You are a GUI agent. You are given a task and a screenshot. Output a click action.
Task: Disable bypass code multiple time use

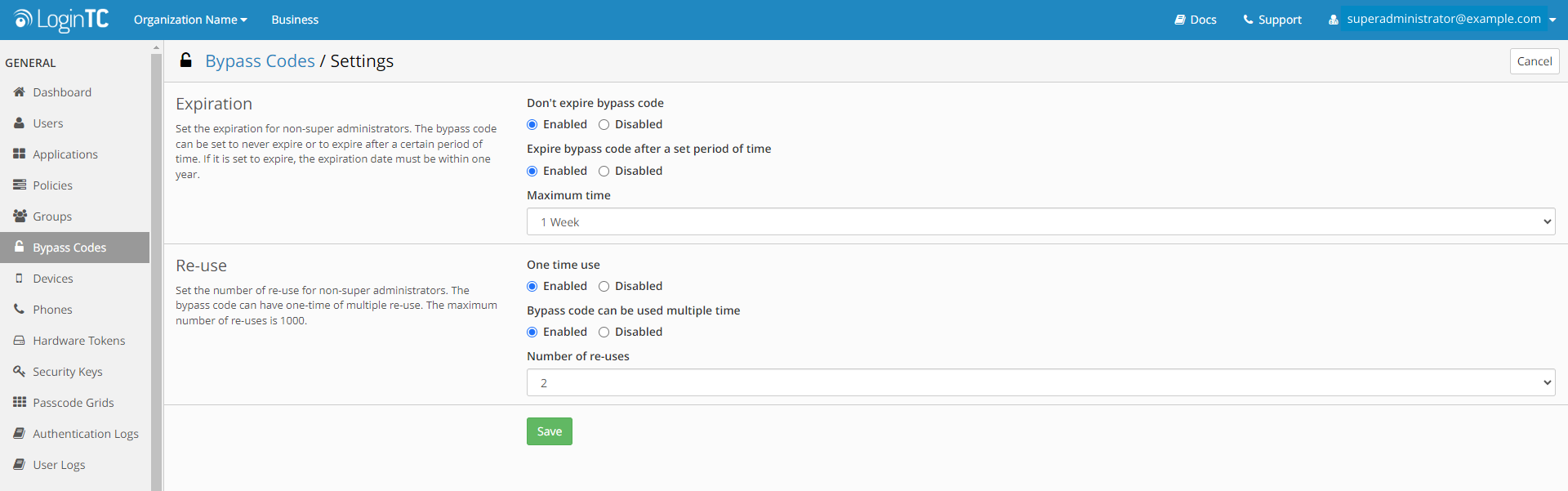pyautogui.click(x=604, y=333)
